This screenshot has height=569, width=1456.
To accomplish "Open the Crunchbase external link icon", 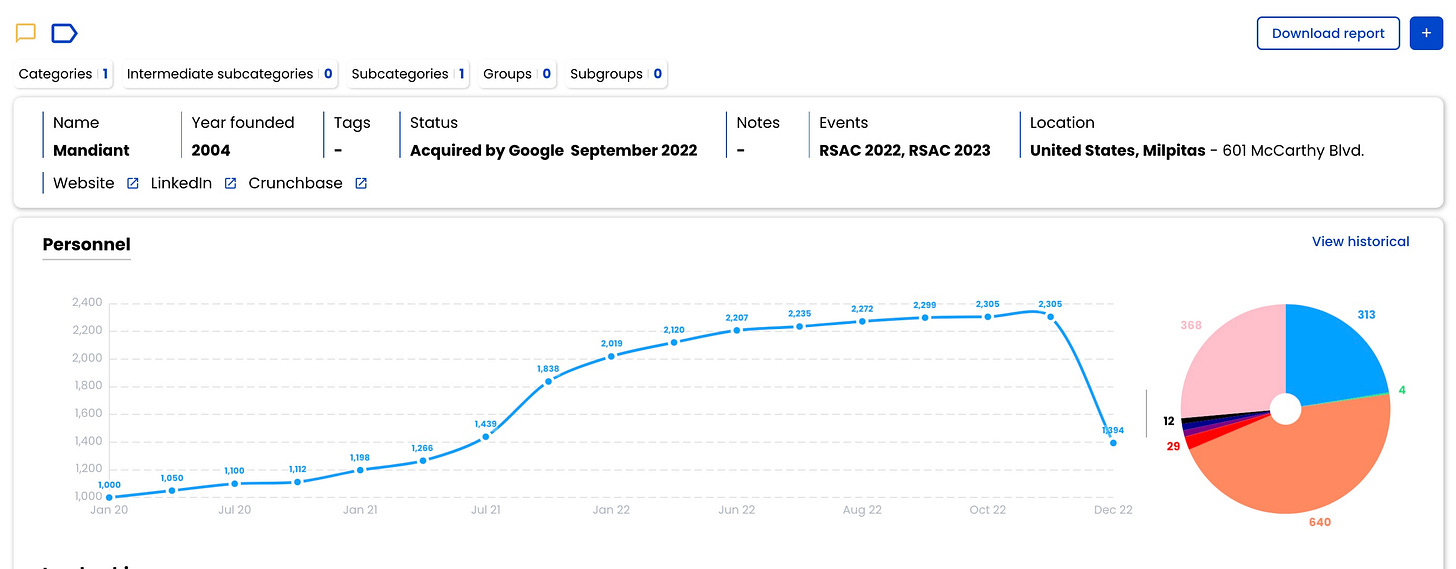I will tap(361, 183).
